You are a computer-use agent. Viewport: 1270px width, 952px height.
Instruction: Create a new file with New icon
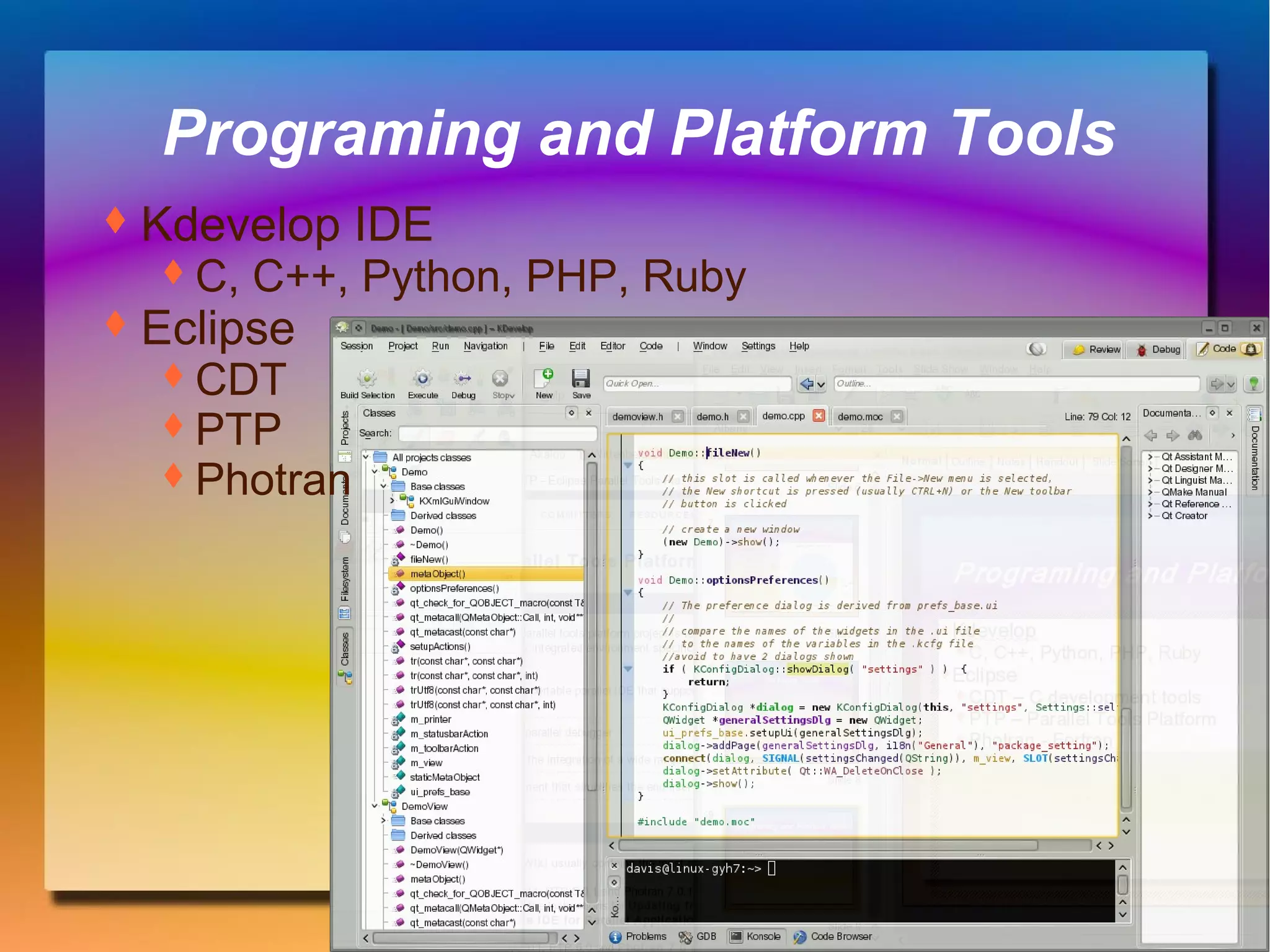click(544, 378)
